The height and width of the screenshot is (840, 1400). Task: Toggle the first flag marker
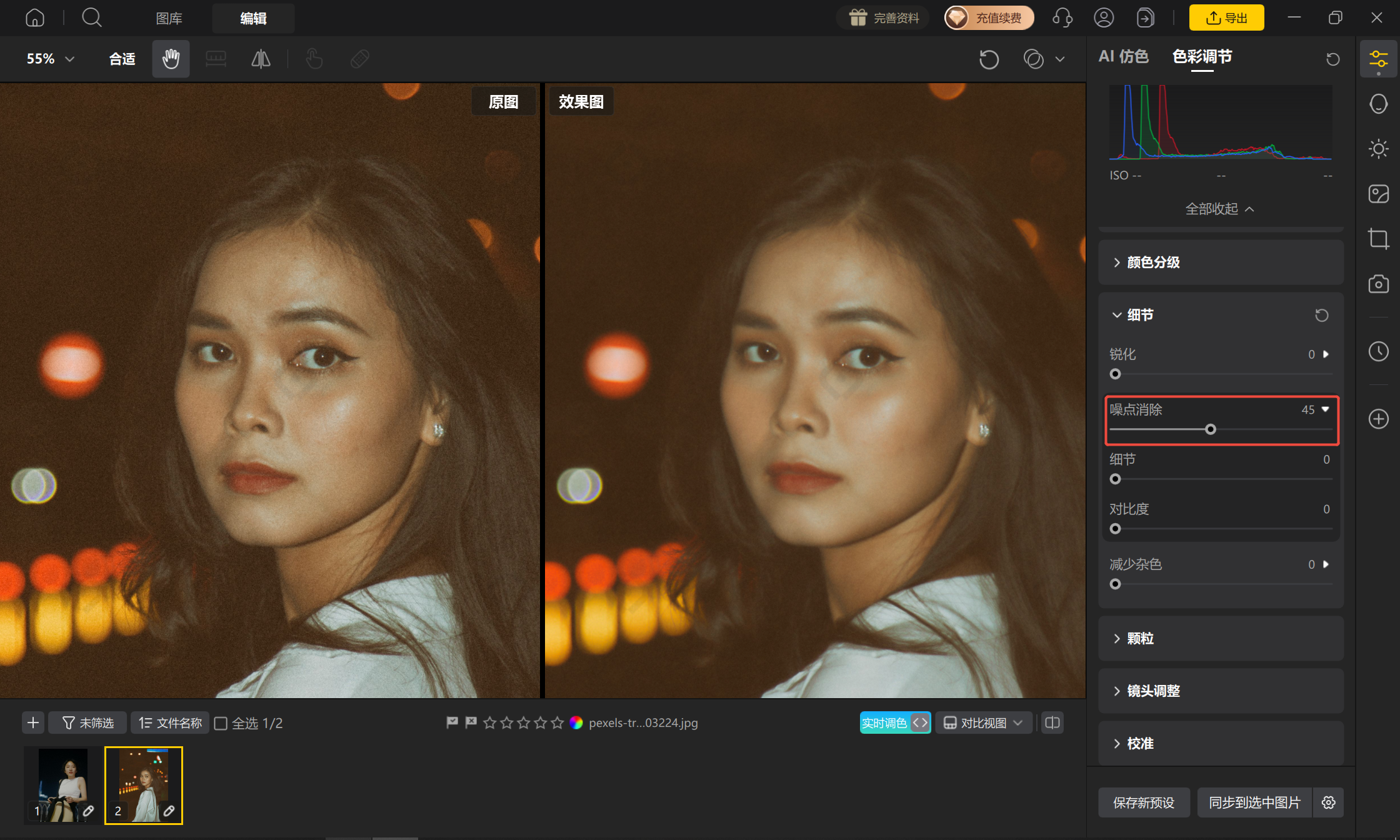coord(452,722)
